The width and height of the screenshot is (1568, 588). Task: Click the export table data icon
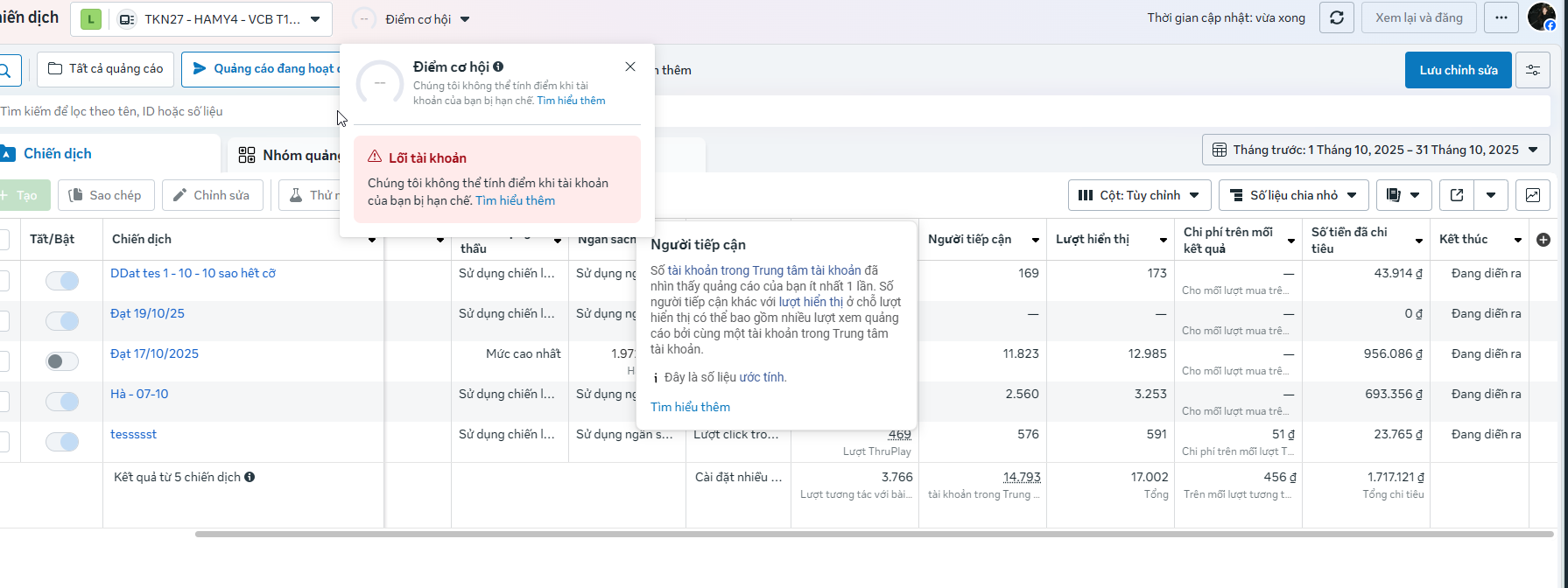[1457, 195]
